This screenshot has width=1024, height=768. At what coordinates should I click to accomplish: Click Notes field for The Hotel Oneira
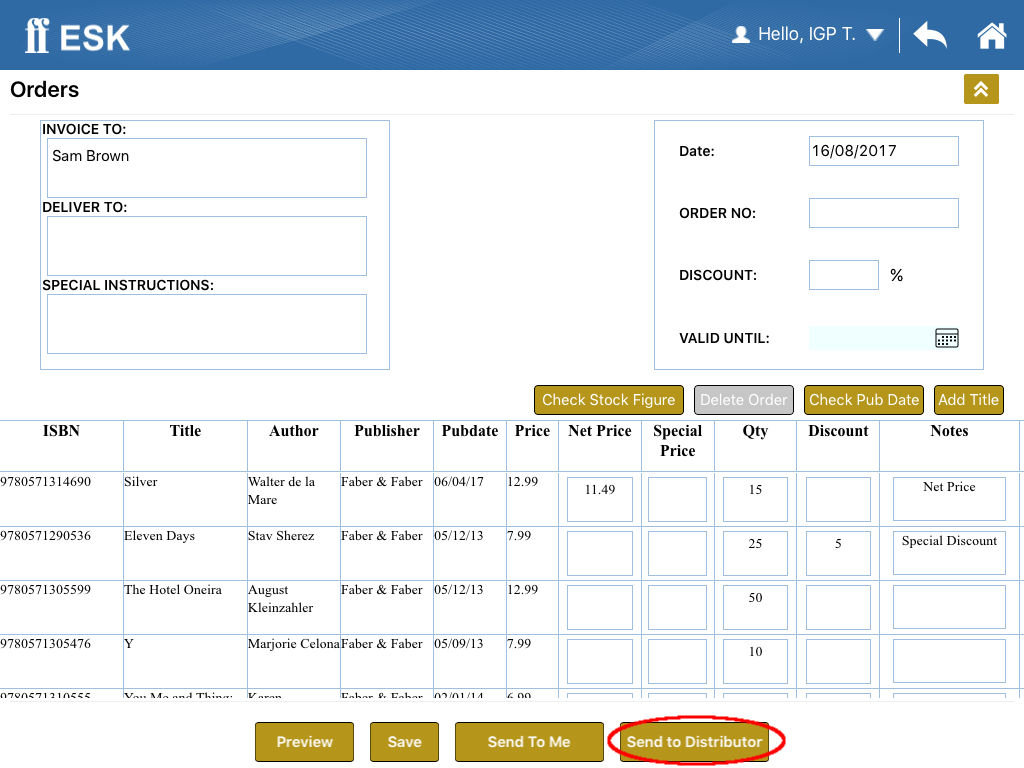(949, 607)
